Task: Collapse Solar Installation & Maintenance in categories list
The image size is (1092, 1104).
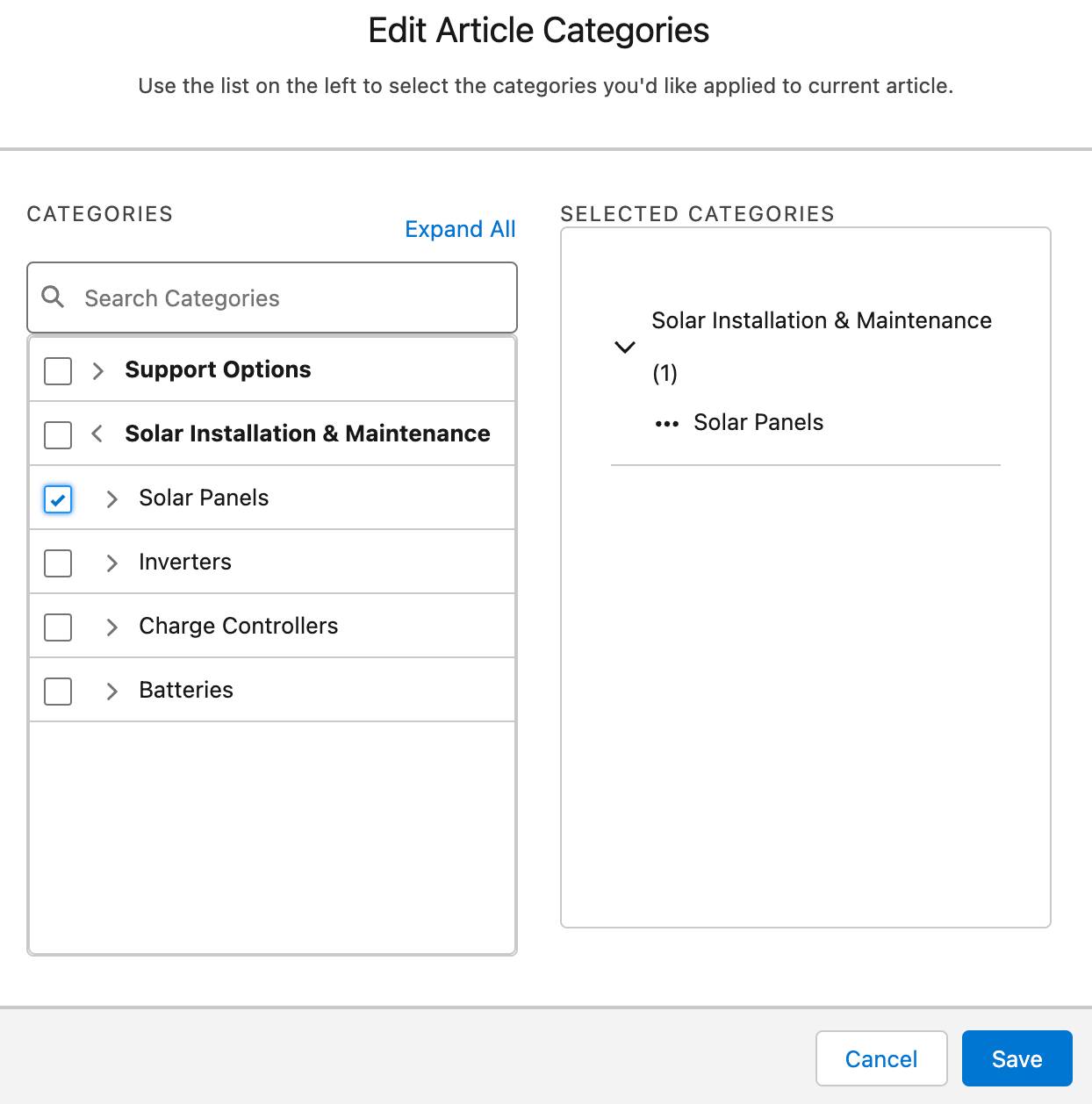Action: [x=97, y=434]
